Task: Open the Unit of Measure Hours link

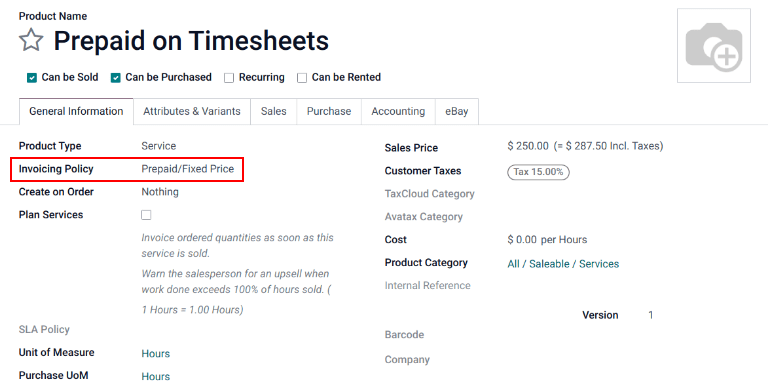Action: coord(156,354)
